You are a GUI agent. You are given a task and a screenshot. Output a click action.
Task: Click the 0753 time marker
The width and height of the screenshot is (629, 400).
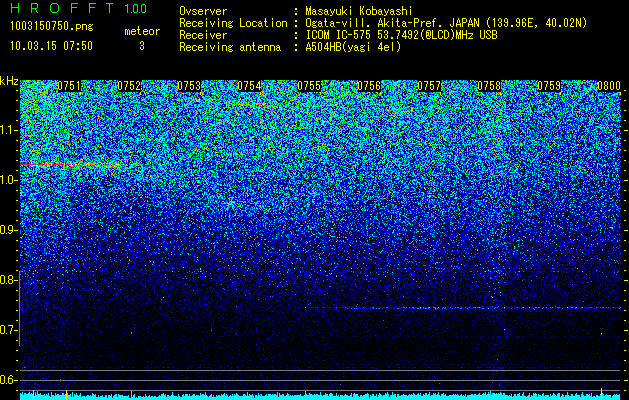coord(189,86)
